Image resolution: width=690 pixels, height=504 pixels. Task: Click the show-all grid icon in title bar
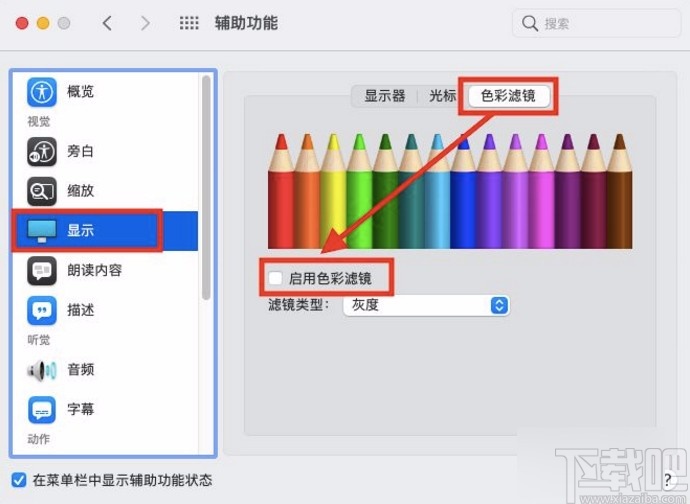point(189,23)
